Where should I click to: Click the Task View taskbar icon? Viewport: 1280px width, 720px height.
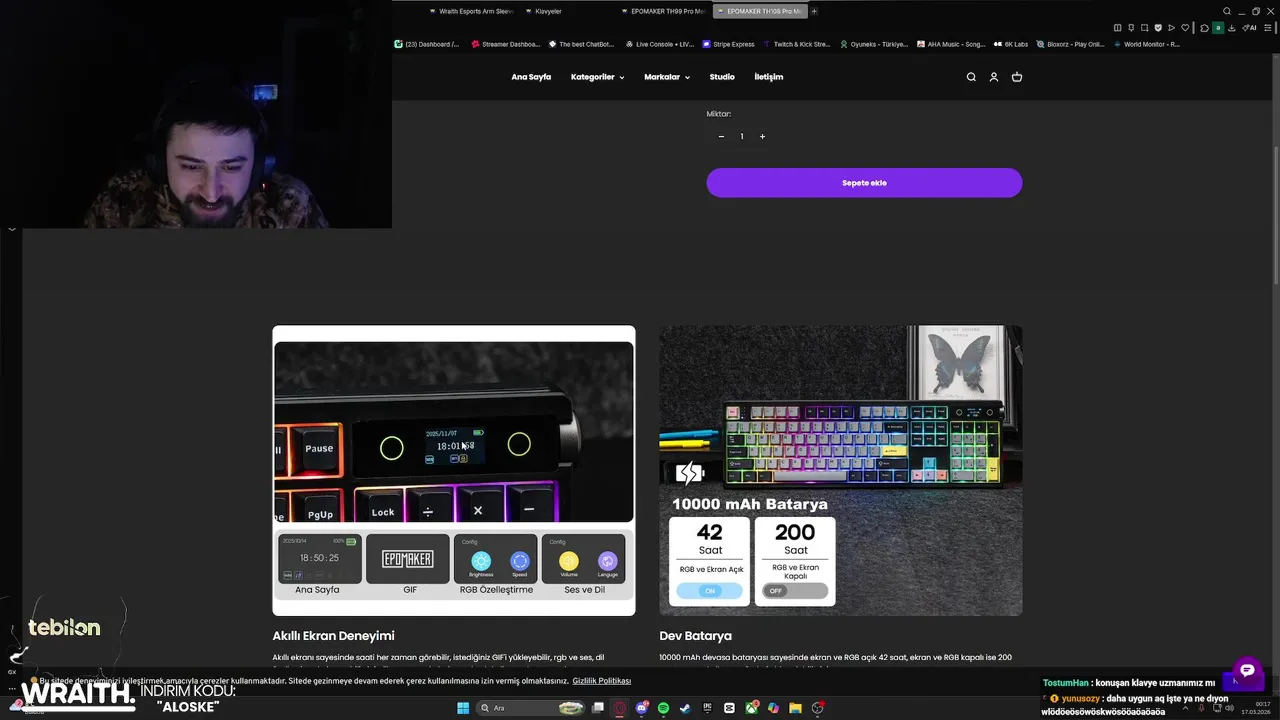pyautogui.click(x=598, y=708)
